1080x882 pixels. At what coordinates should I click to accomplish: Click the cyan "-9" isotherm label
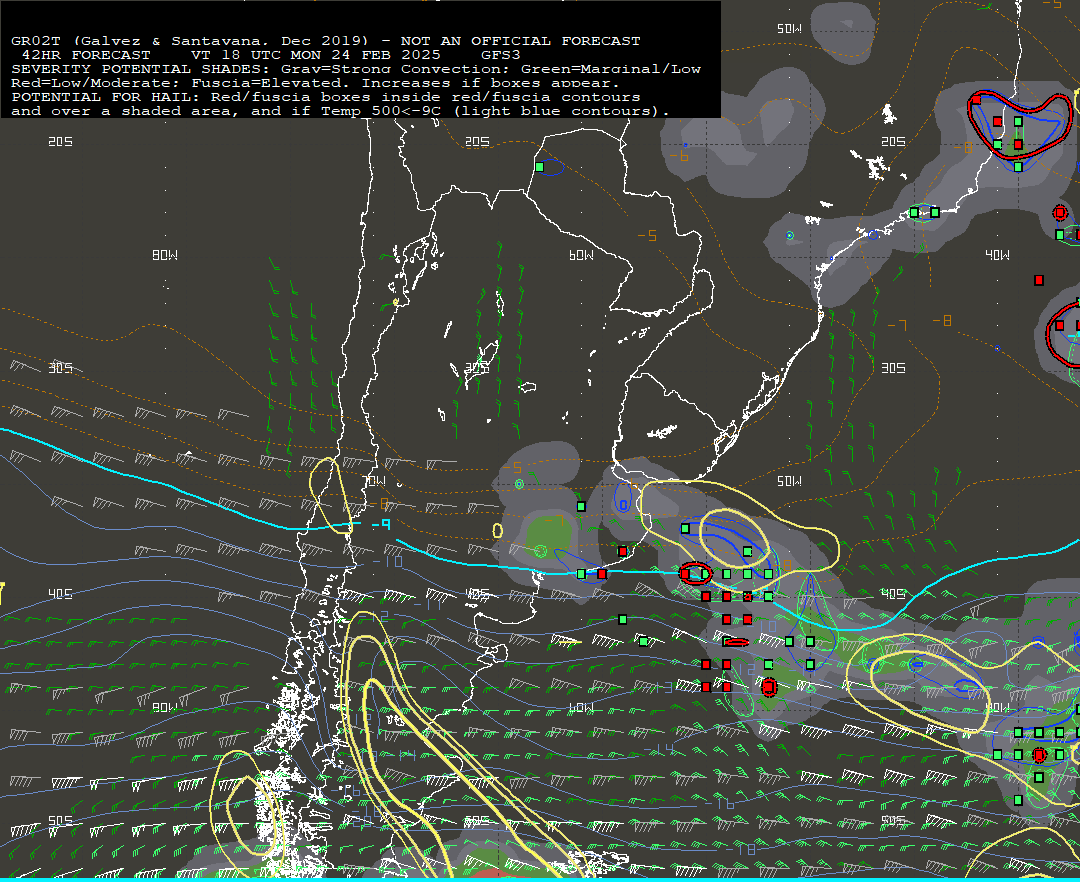coord(381,525)
